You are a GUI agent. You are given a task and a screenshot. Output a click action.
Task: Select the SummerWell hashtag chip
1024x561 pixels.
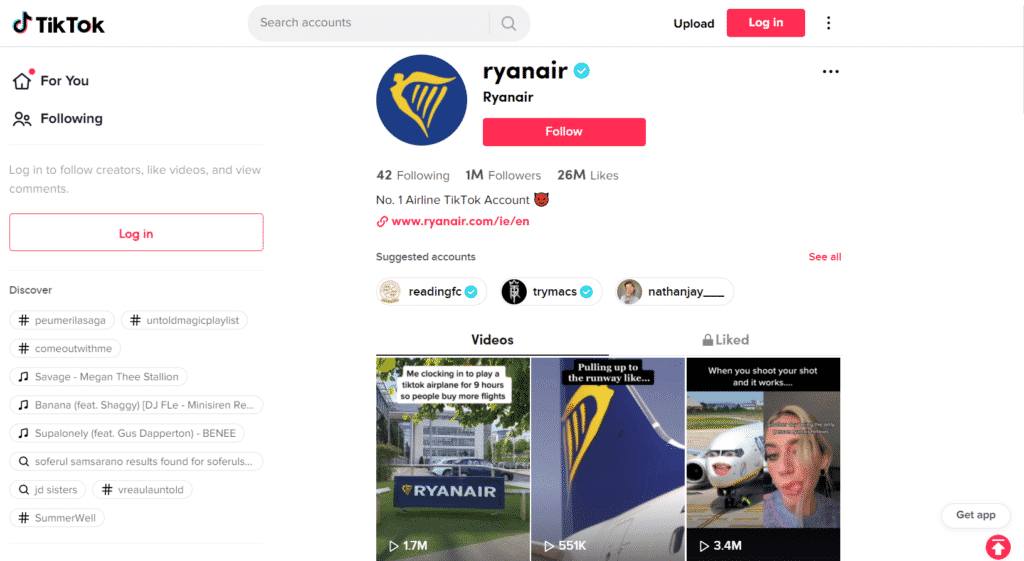(57, 518)
